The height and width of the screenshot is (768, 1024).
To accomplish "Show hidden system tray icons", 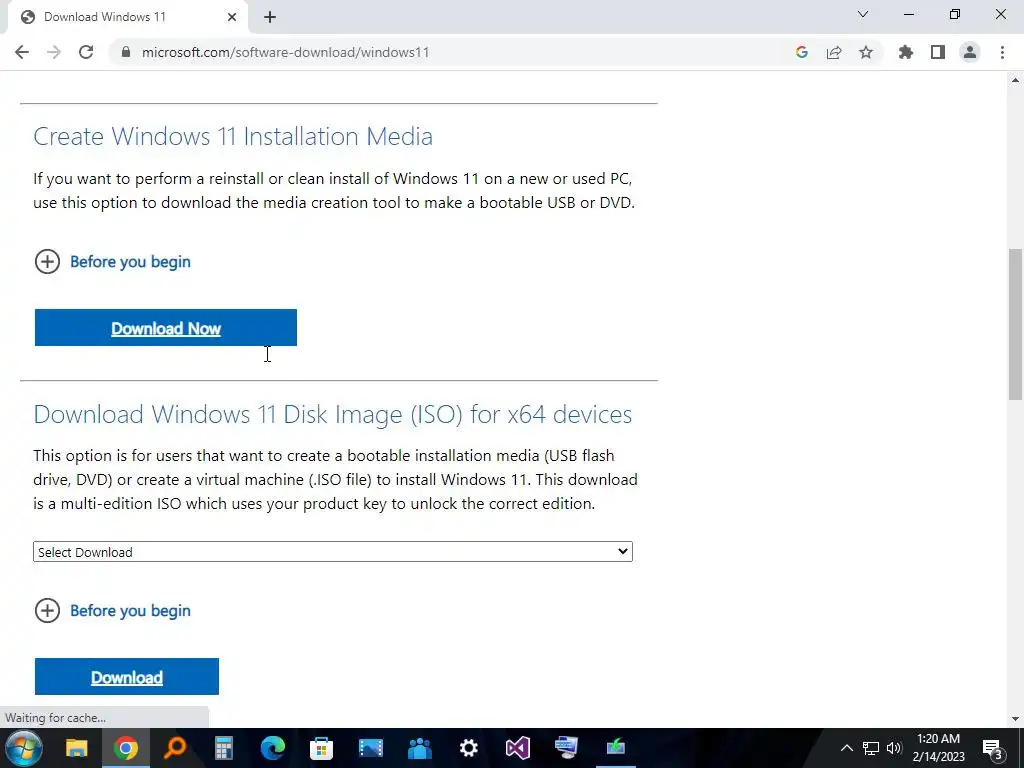I will coord(846,748).
